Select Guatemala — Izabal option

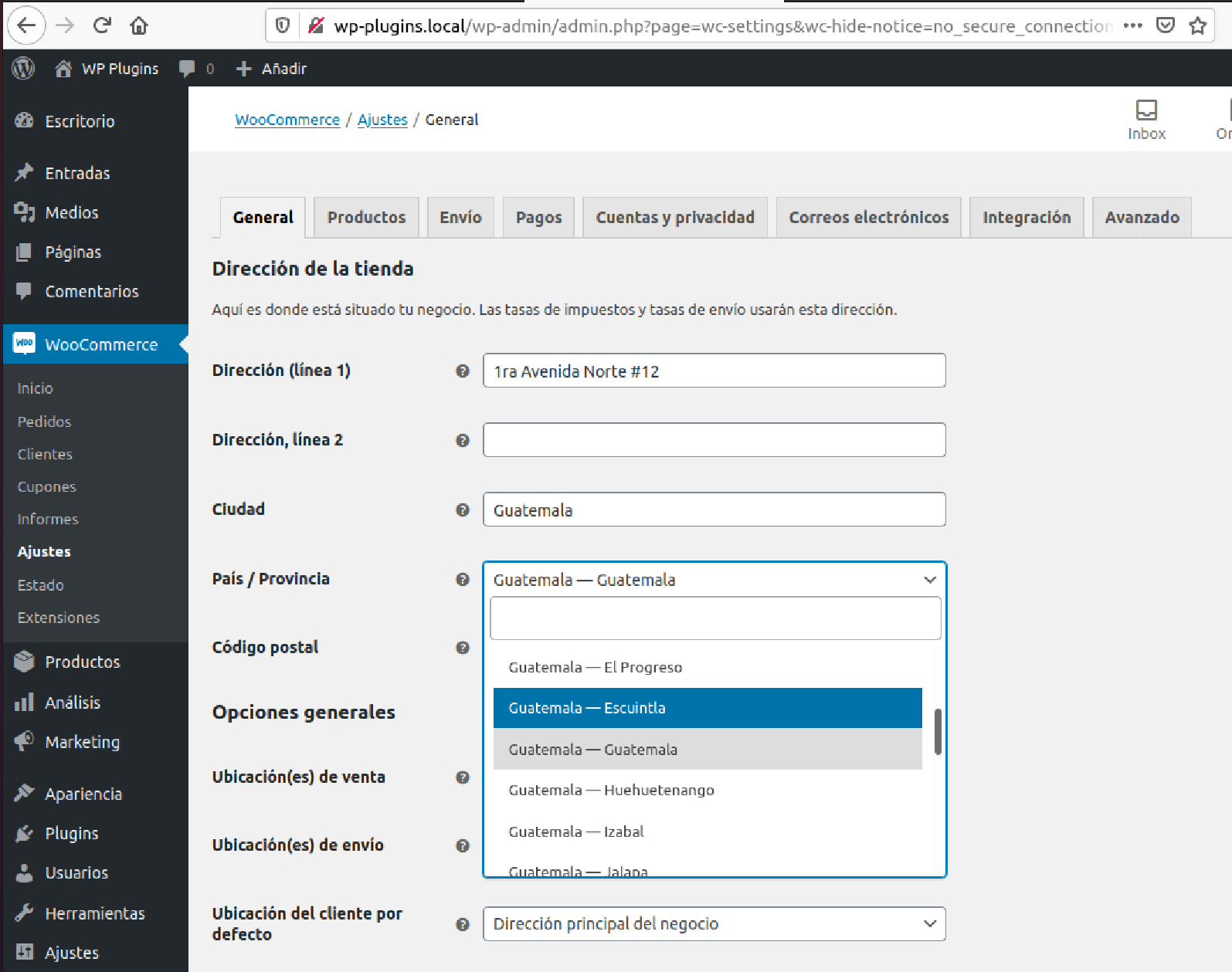pos(708,831)
